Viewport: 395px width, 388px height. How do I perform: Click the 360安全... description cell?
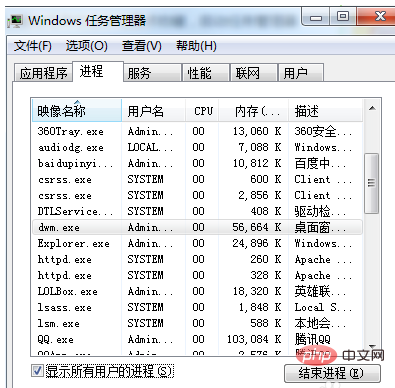323,131
